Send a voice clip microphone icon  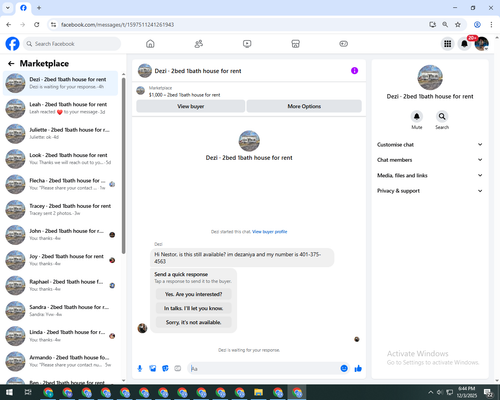140,368
